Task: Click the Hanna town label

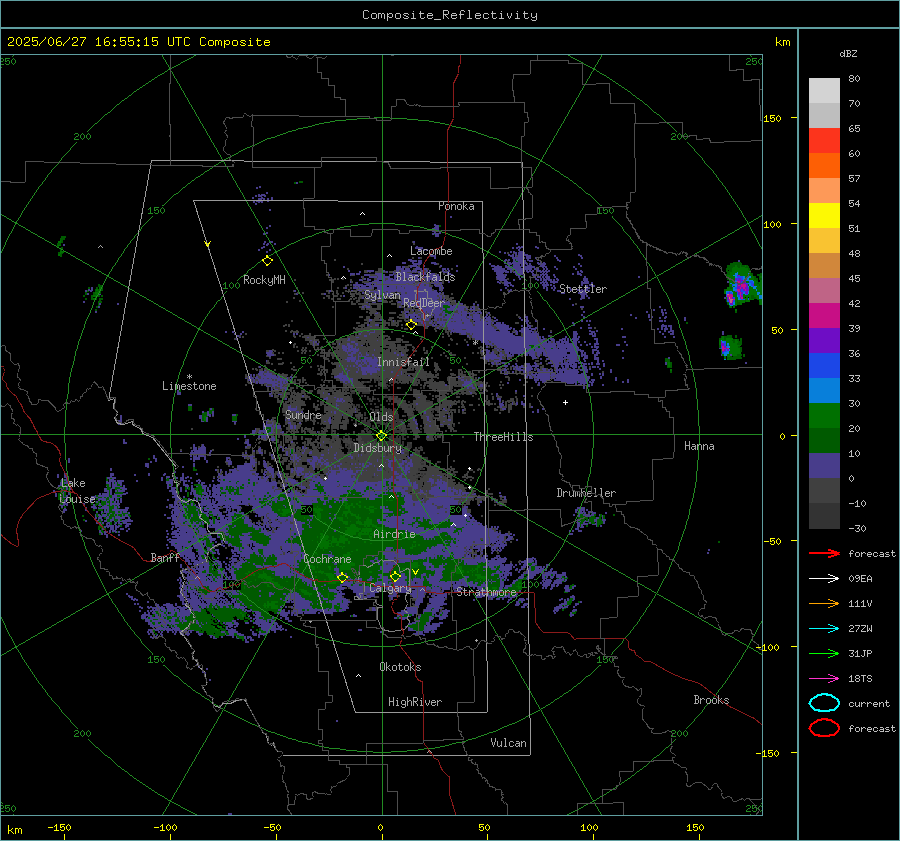Action: point(699,446)
